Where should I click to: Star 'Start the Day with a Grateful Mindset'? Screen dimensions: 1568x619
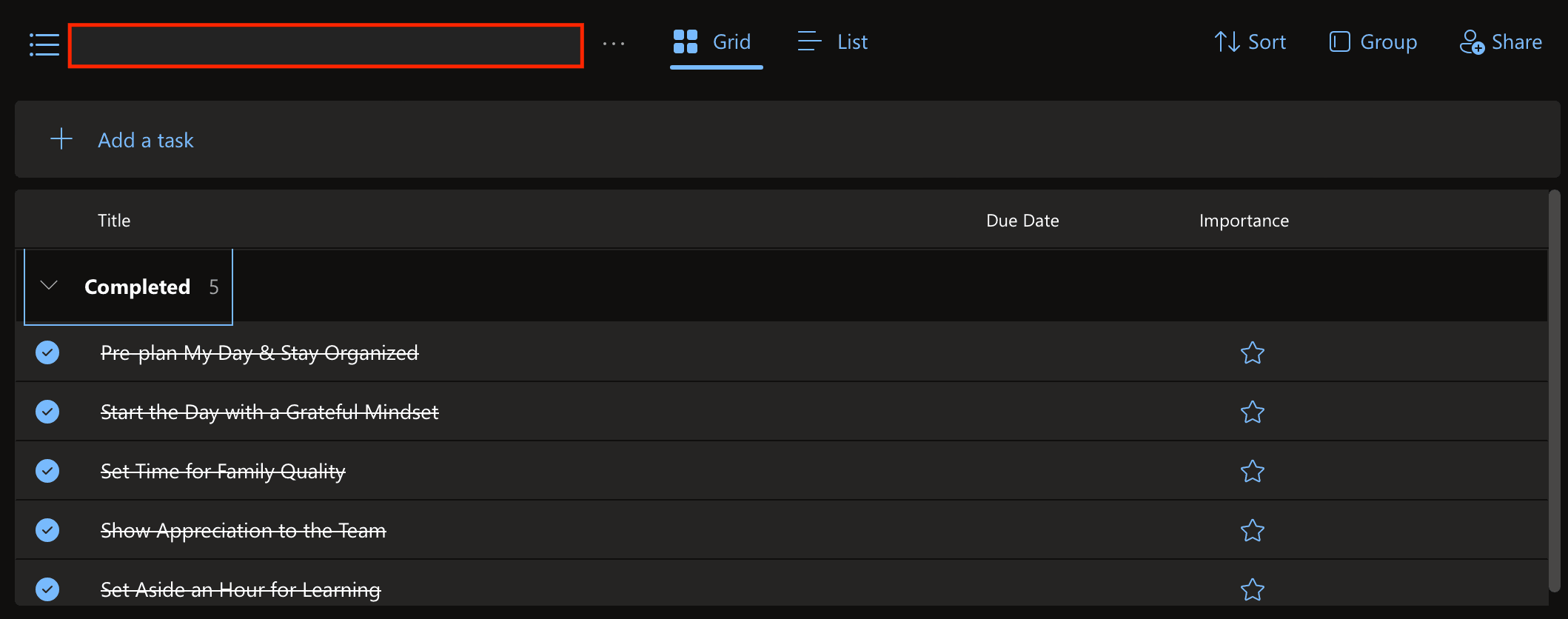[x=1252, y=412]
